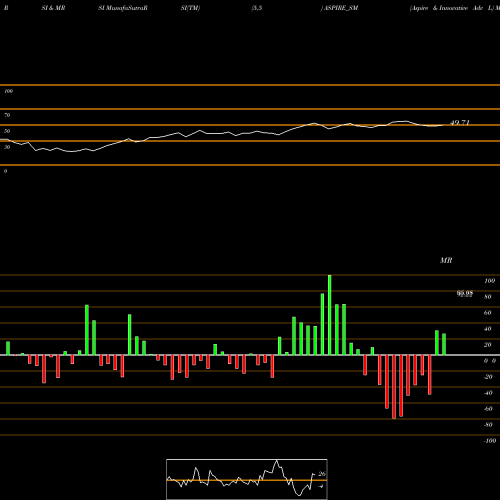
Task: Click the '(5,5' parameter text
Action: [257, 8]
